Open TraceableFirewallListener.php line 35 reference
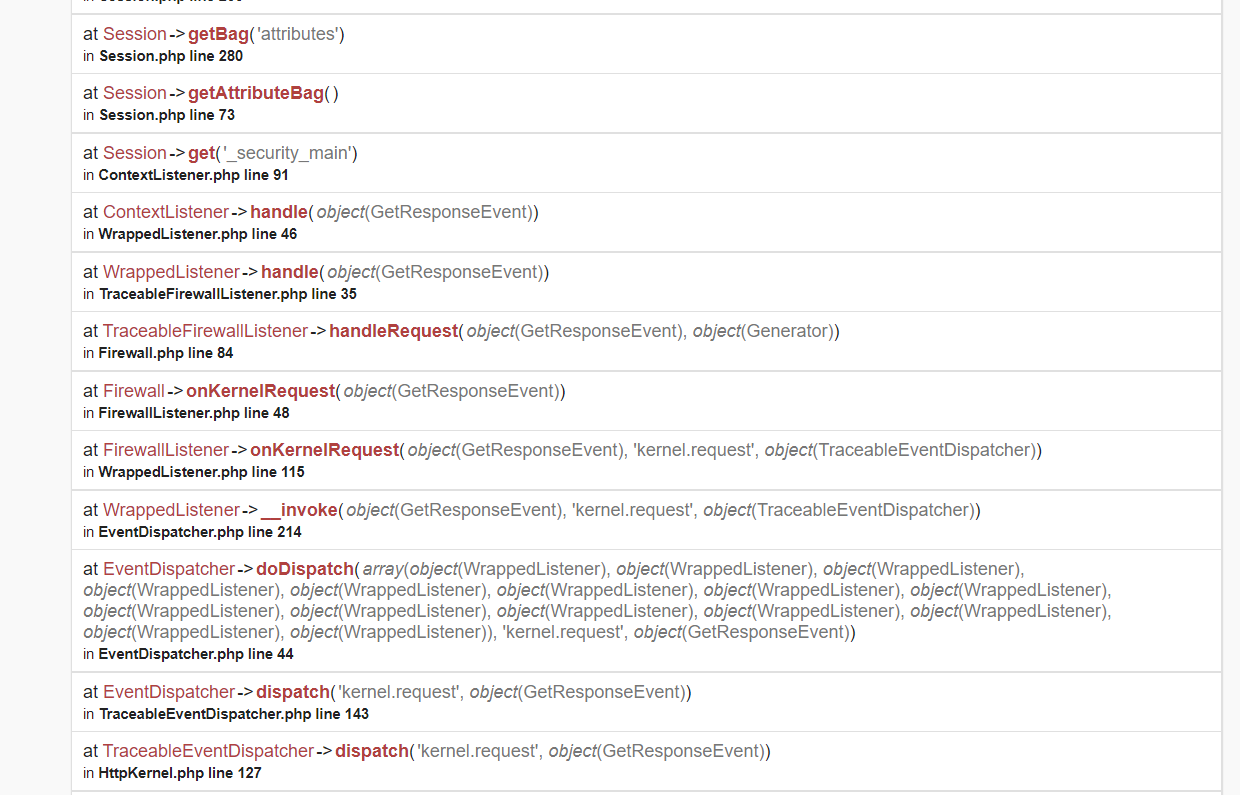 click(x=228, y=294)
